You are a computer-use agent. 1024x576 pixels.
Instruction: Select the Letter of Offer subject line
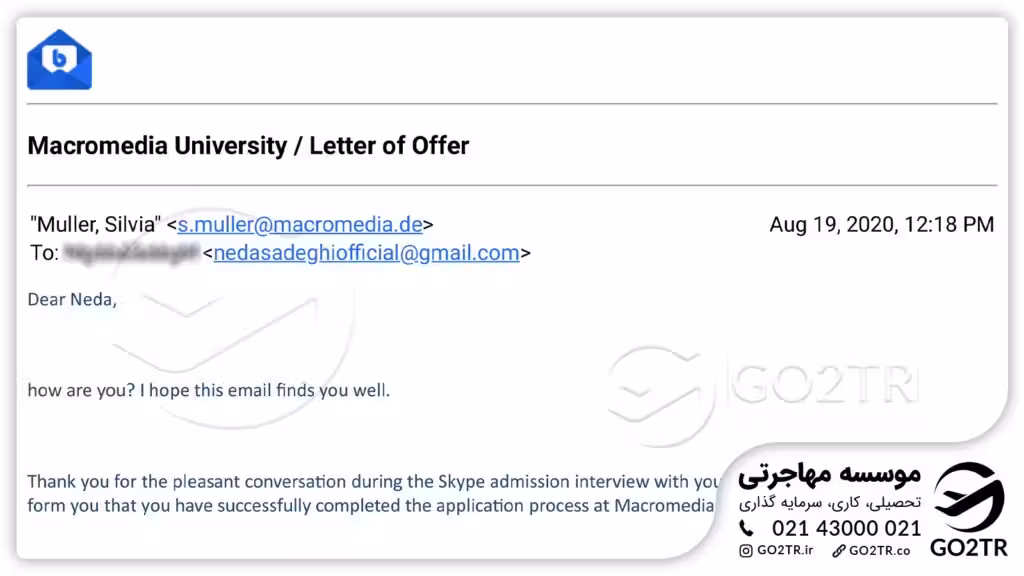248,146
